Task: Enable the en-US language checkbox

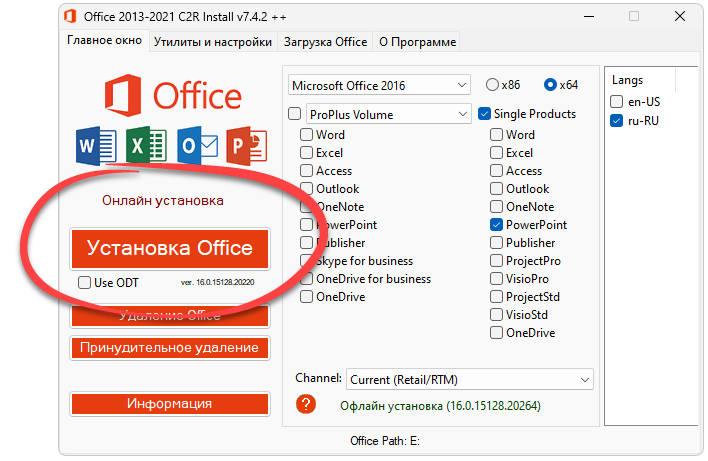Action: [x=616, y=102]
